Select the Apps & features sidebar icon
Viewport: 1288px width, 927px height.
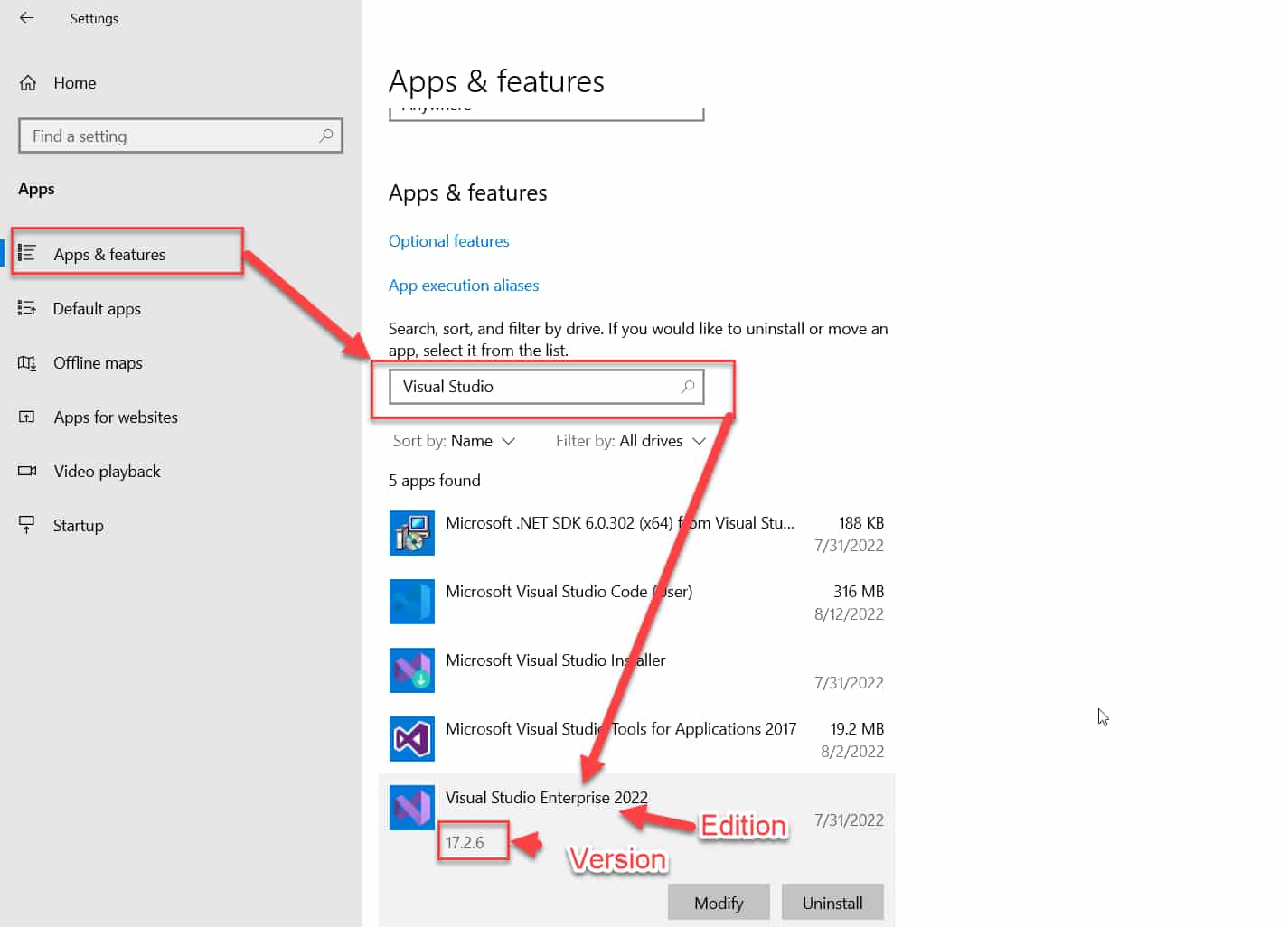click(28, 254)
